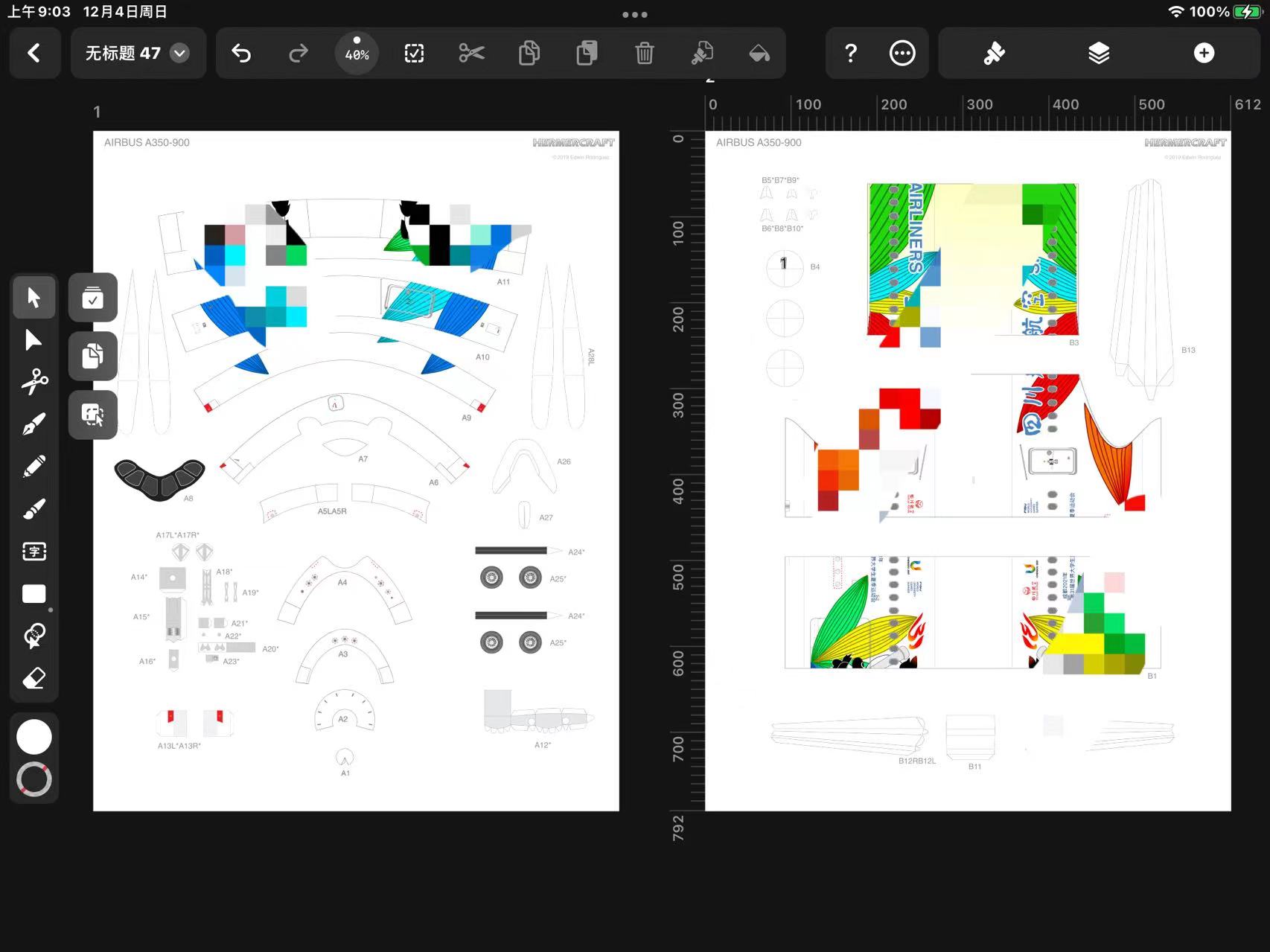Open the Layers panel
Screen dimensions: 1270x952
(x=1099, y=53)
